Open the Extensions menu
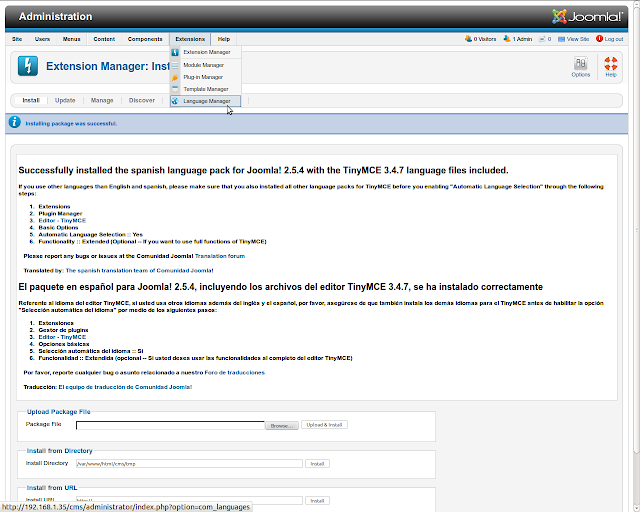 (x=190, y=39)
